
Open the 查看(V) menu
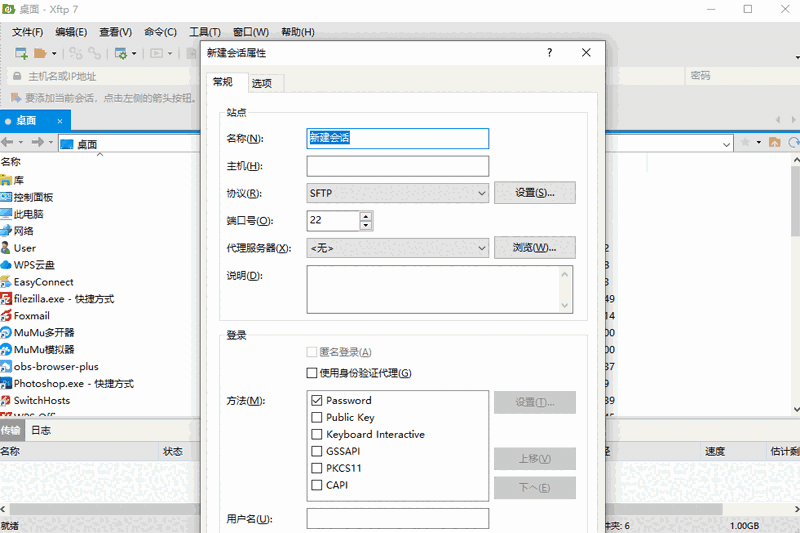point(115,32)
